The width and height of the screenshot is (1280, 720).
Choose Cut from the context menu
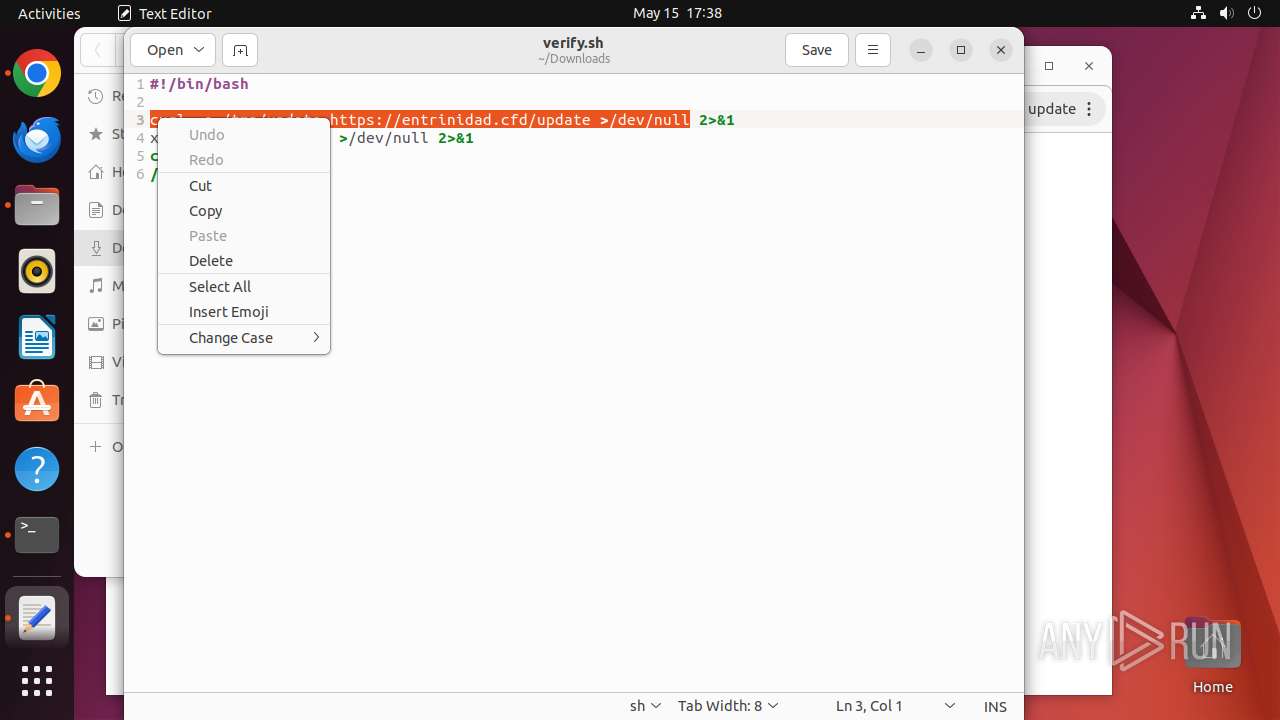pyautogui.click(x=244, y=186)
